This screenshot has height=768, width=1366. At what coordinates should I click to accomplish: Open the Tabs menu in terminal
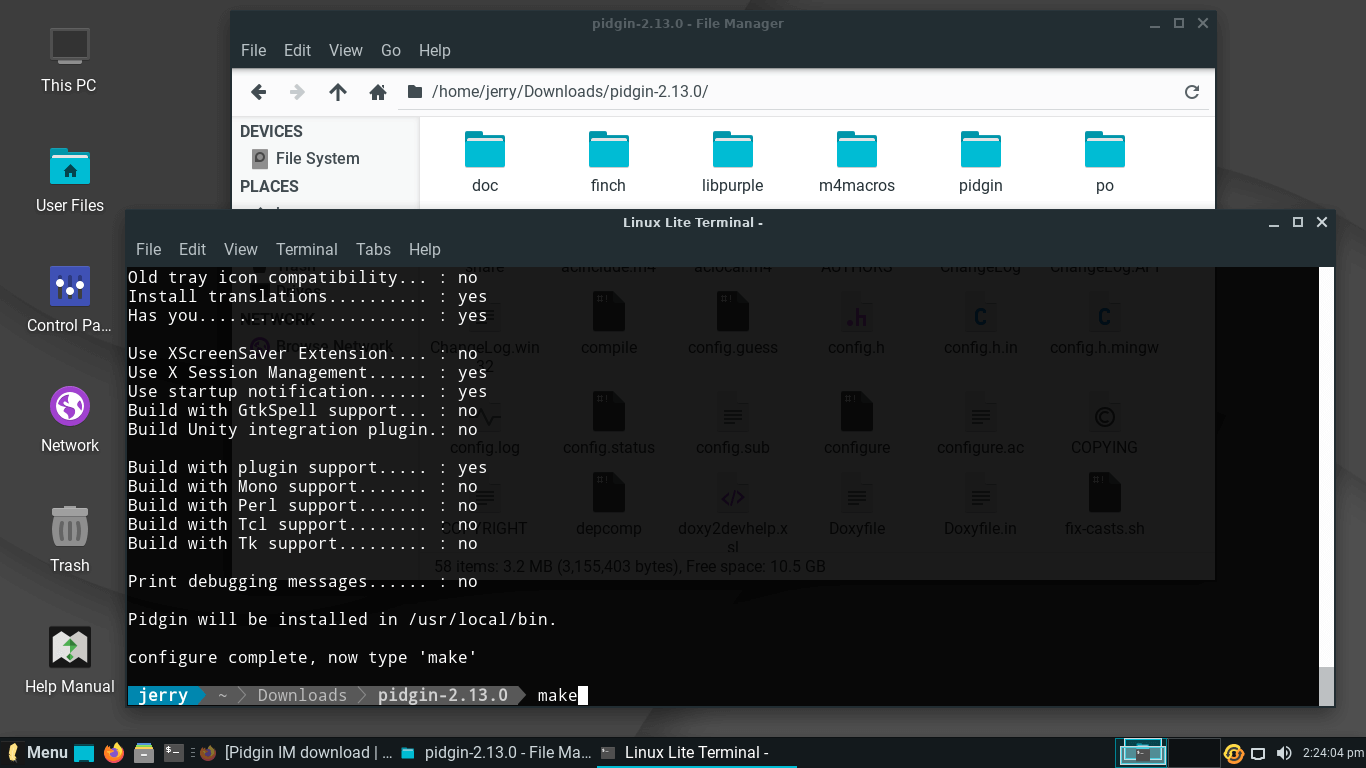tap(373, 249)
